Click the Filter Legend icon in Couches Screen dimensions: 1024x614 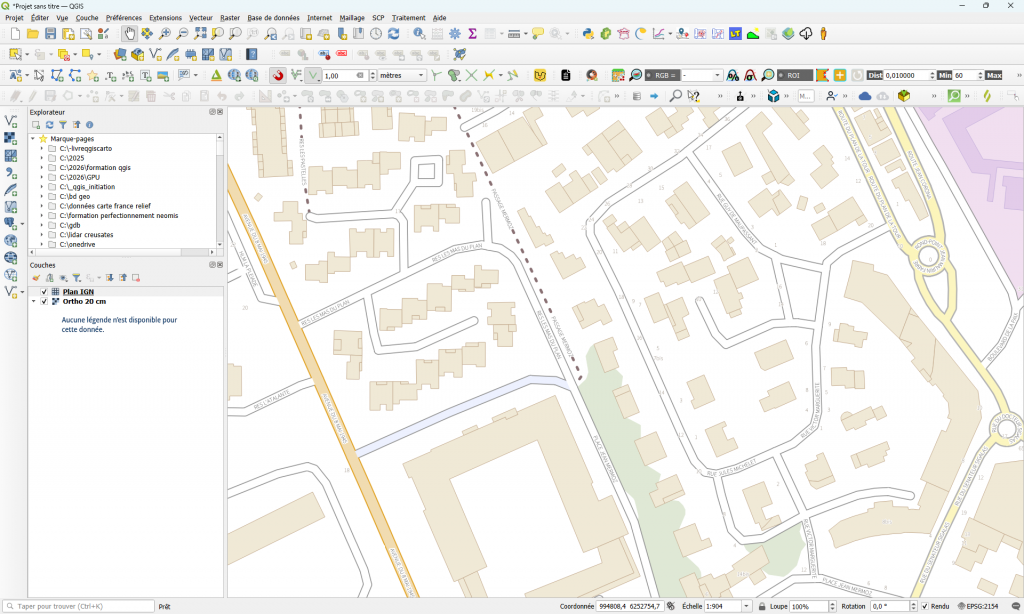pos(76,277)
